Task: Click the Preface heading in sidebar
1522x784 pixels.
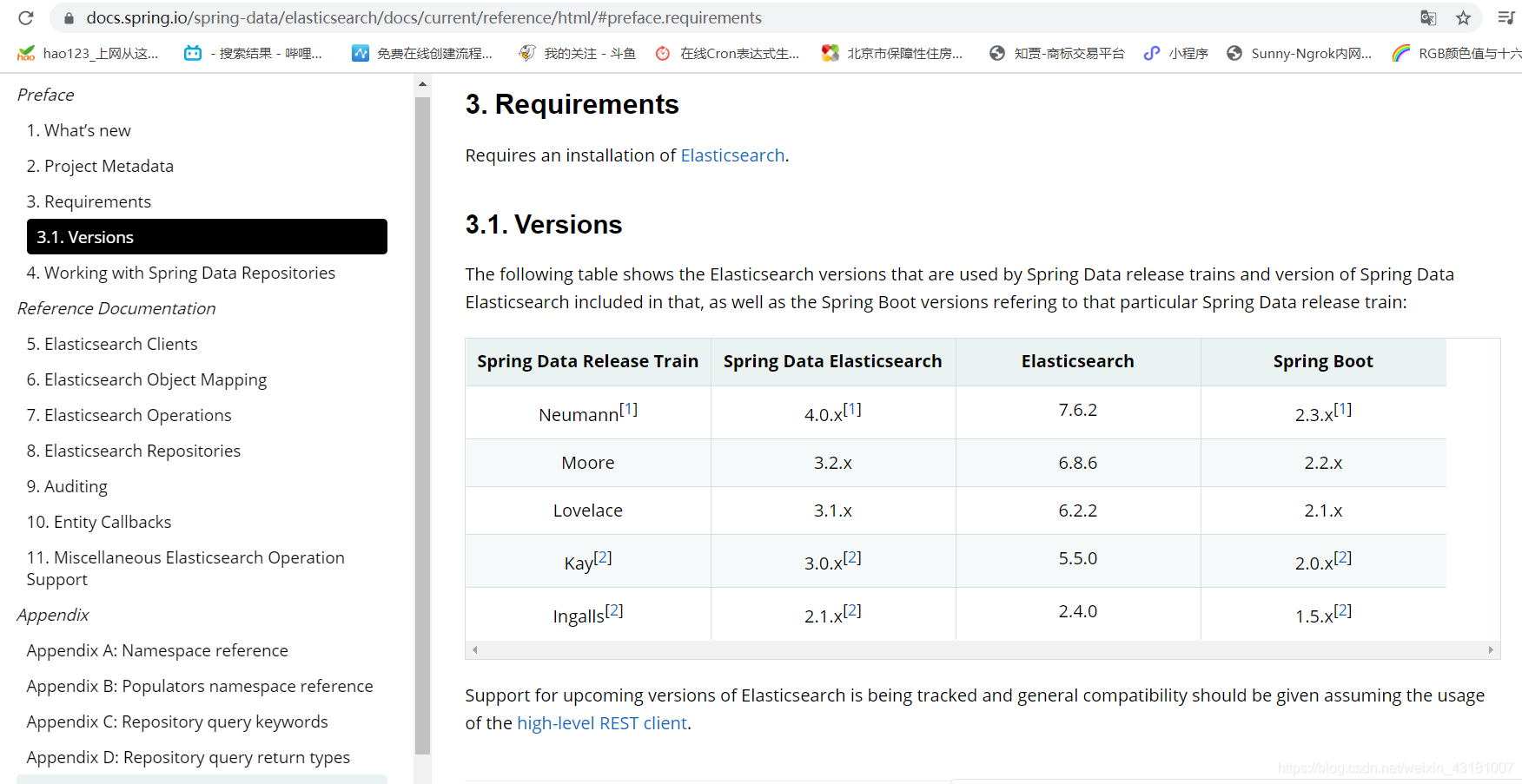Action: coord(46,95)
